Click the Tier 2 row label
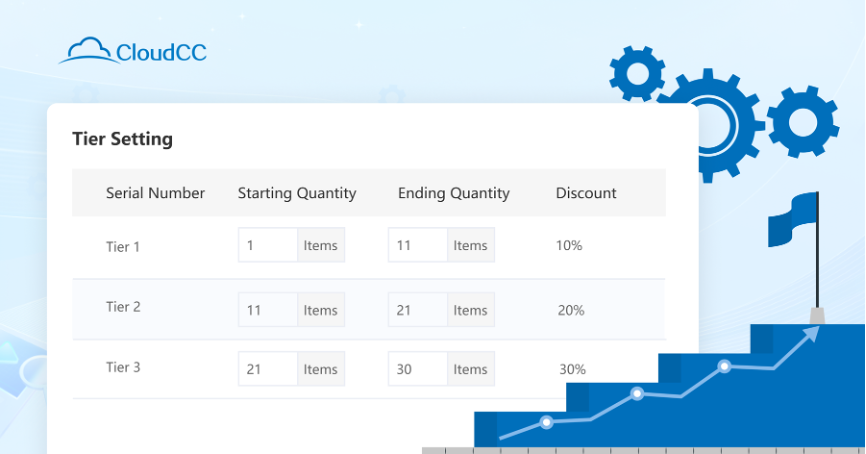The height and width of the screenshot is (454, 866). point(123,307)
